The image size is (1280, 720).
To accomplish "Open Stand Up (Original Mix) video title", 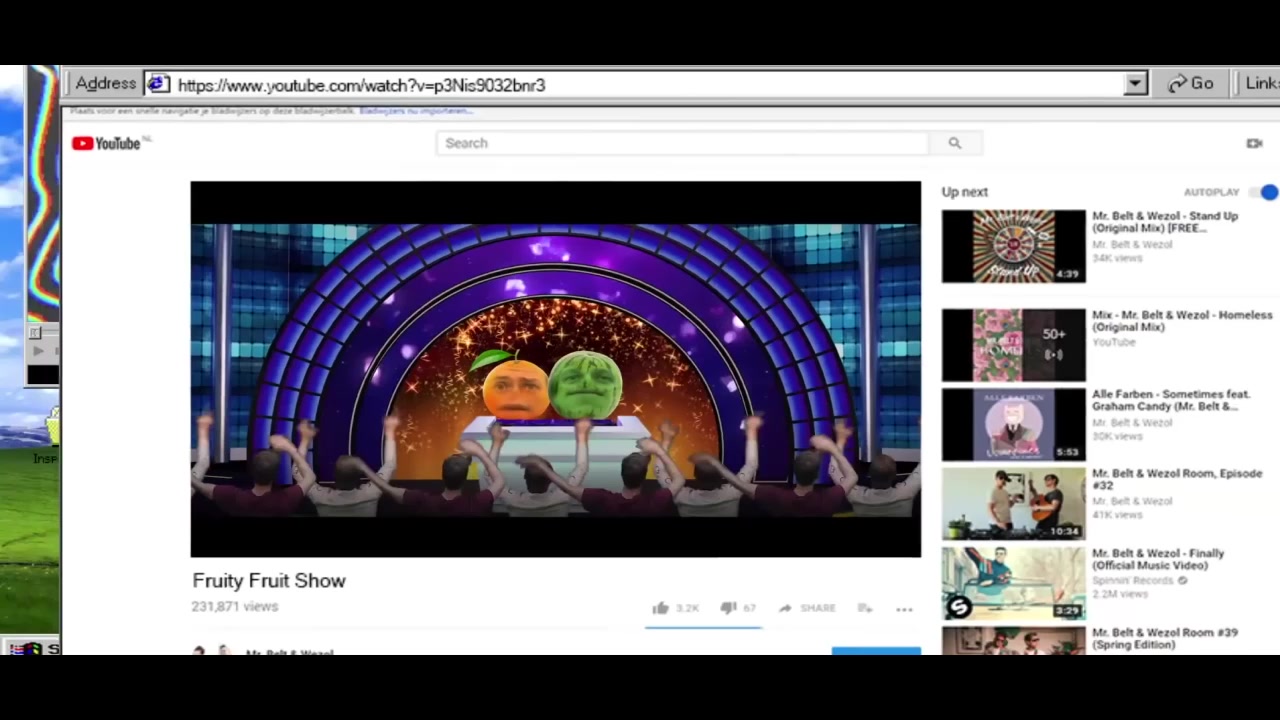I will [x=1165, y=222].
